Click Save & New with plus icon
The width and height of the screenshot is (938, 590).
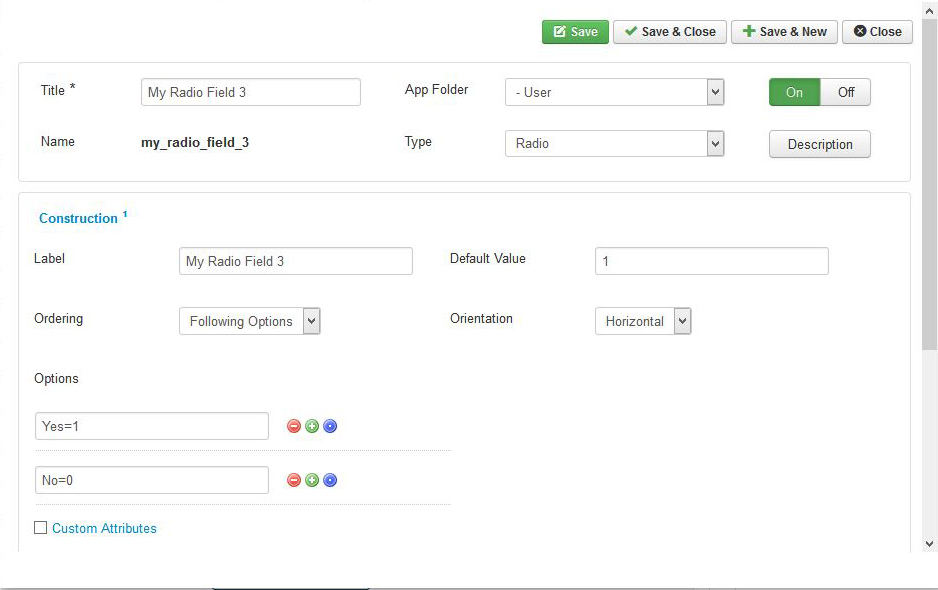pyautogui.click(x=784, y=32)
